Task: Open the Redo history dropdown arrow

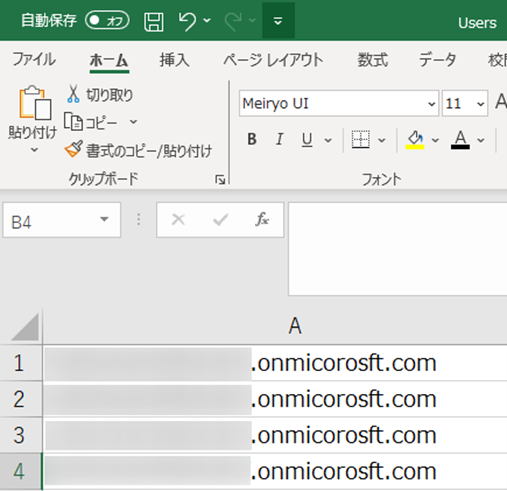Action: coord(252,21)
